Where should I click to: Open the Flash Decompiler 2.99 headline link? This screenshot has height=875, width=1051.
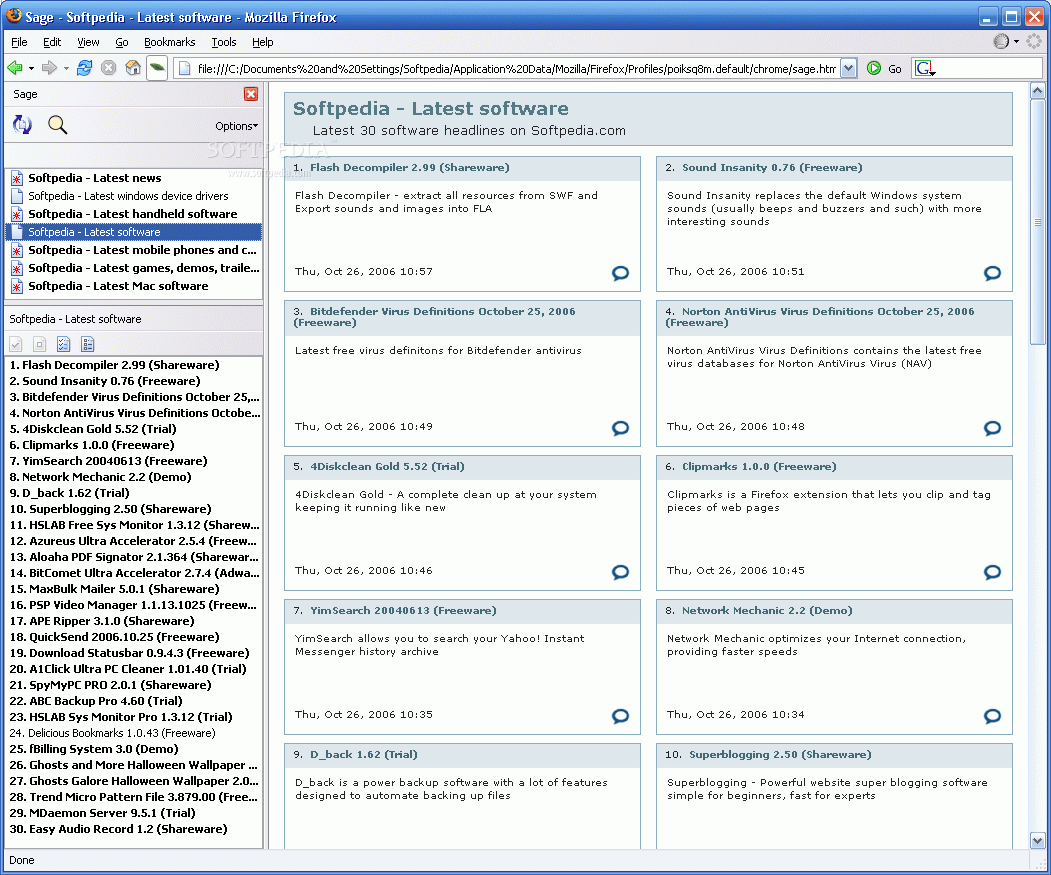point(409,168)
